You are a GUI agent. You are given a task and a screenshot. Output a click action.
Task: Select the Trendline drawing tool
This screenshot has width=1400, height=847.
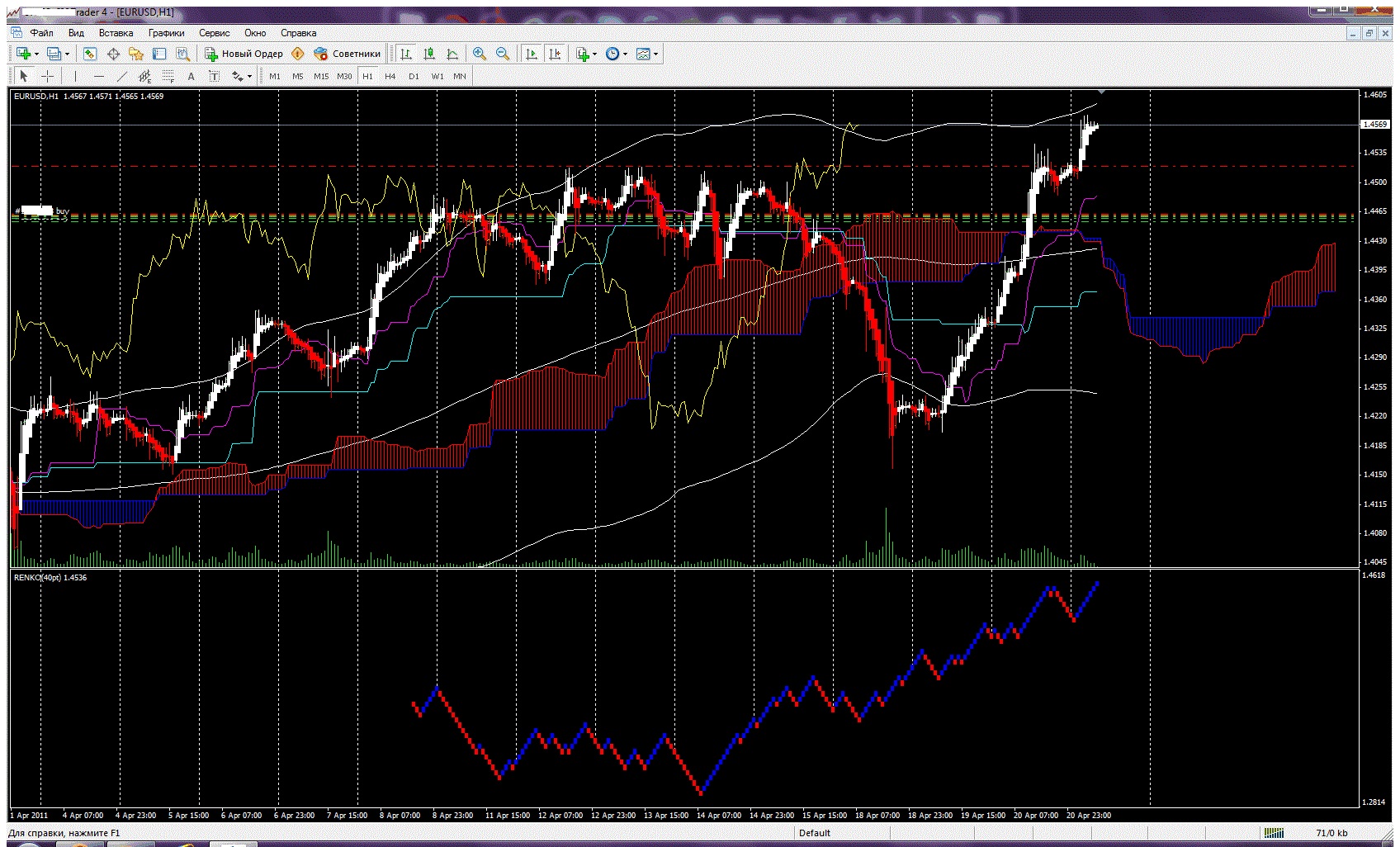tap(121, 76)
